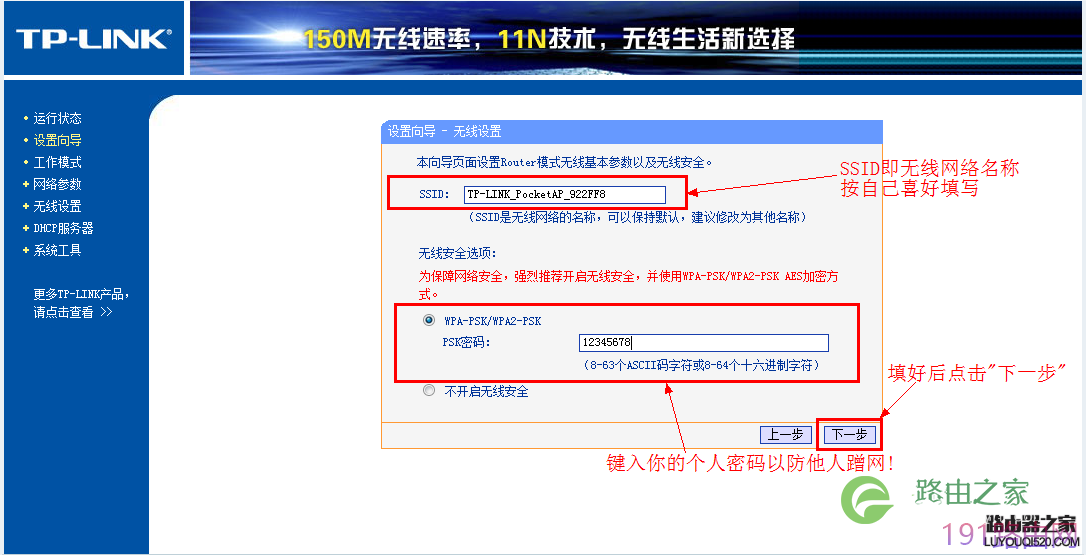
Task: Click 下一步 button
Action: (x=850, y=434)
